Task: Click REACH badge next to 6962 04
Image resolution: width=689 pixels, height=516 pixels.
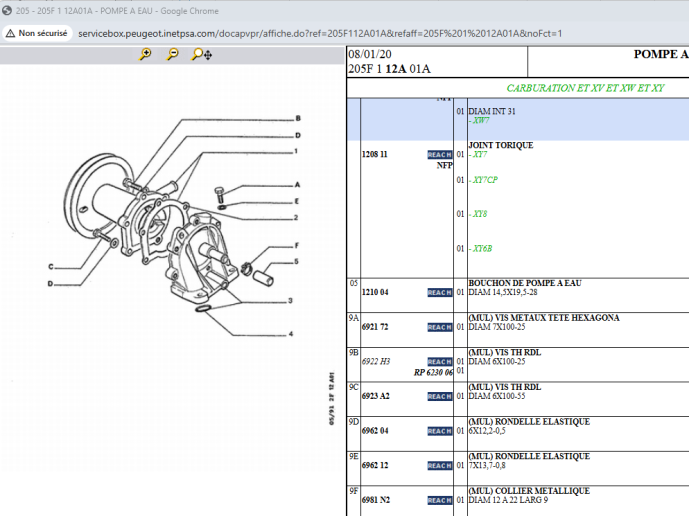Action: pos(439,431)
